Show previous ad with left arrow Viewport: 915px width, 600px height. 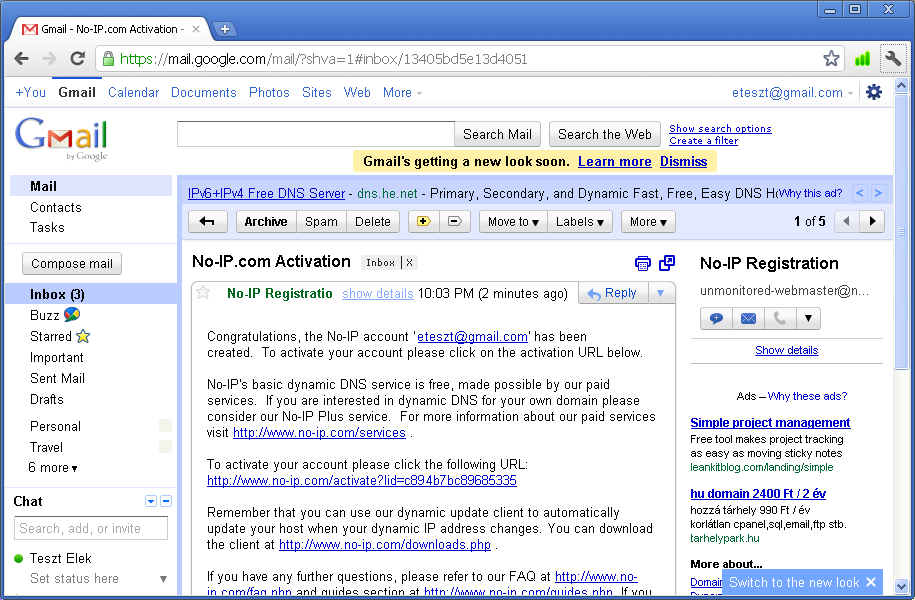[x=860, y=193]
